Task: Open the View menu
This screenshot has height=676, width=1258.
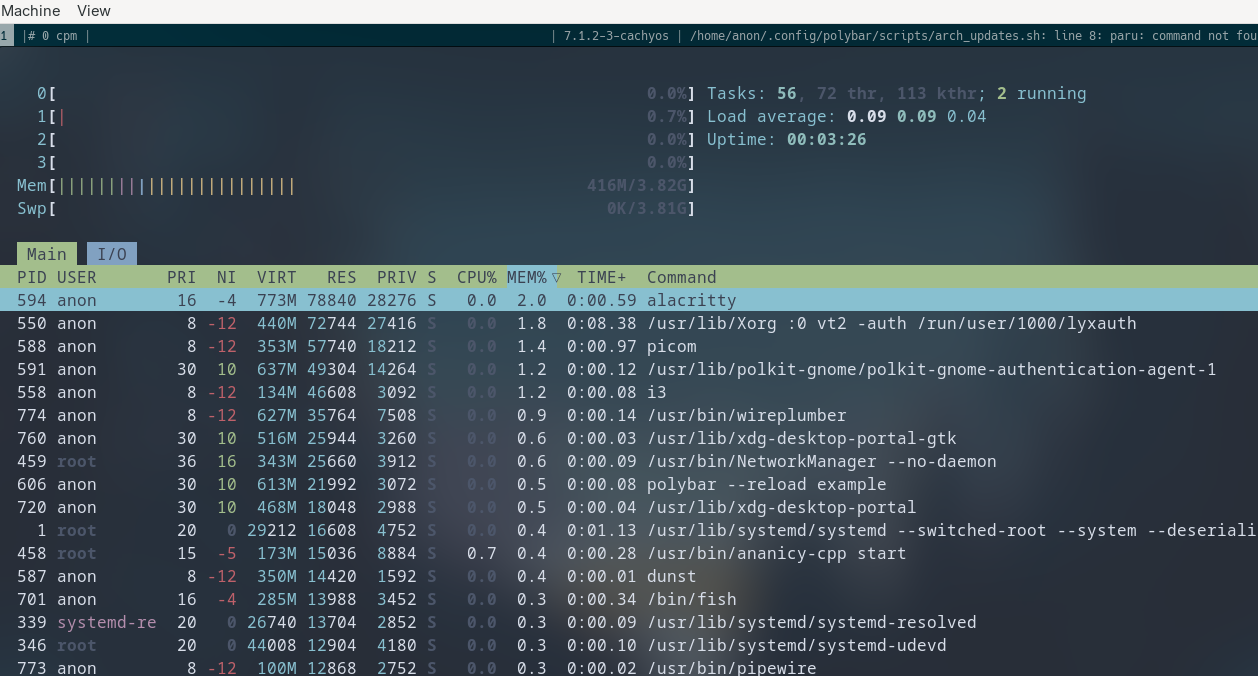Action: pyautogui.click(x=94, y=11)
